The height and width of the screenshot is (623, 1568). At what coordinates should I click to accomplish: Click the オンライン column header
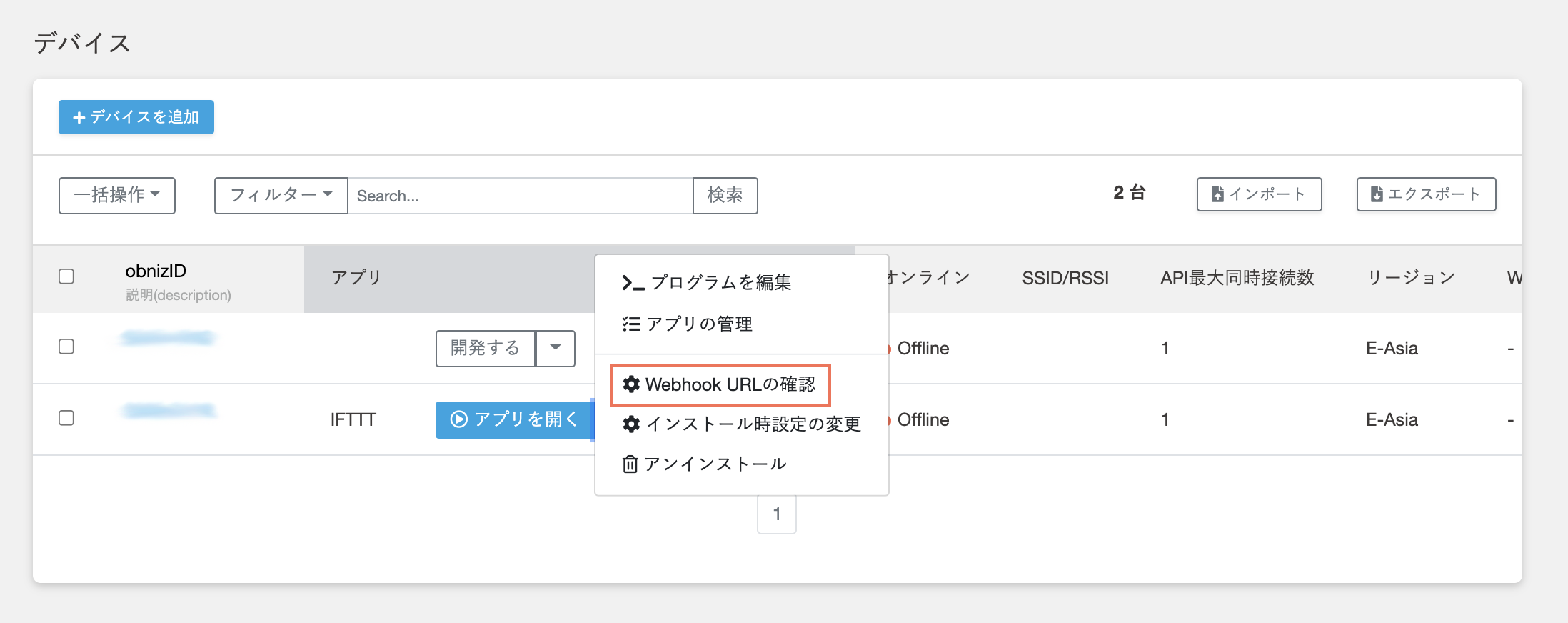930,278
